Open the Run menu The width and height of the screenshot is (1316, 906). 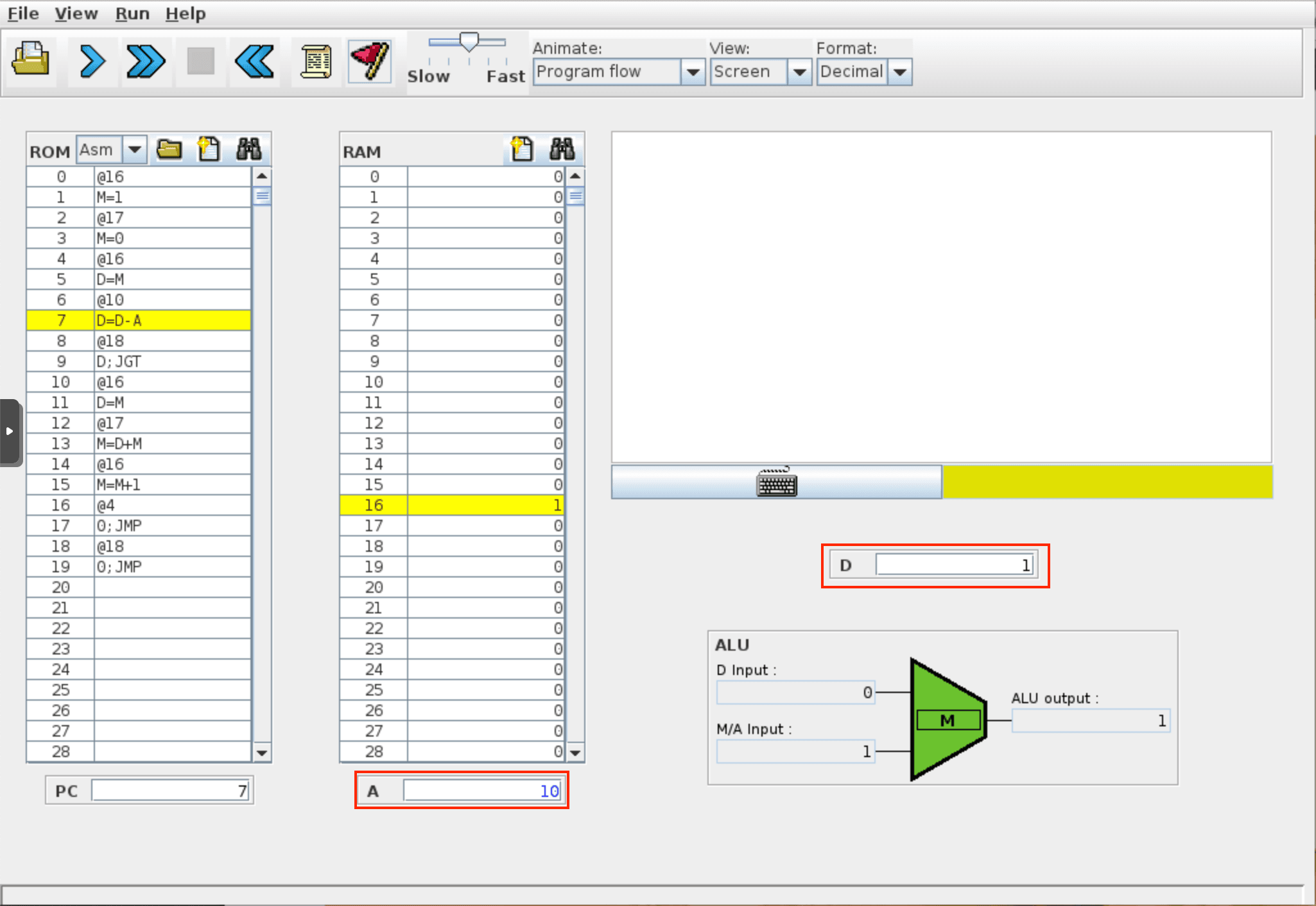pyautogui.click(x=132, y=13)
